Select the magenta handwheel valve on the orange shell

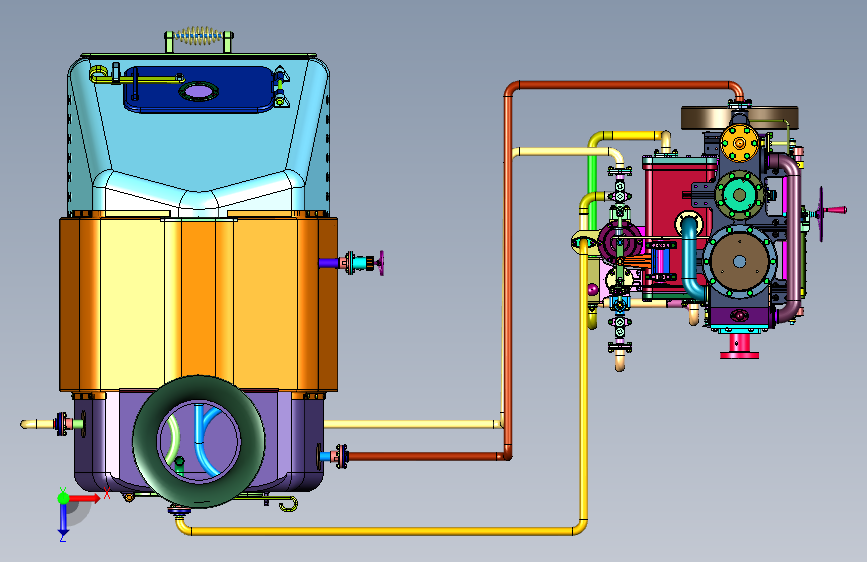point(382,263)
